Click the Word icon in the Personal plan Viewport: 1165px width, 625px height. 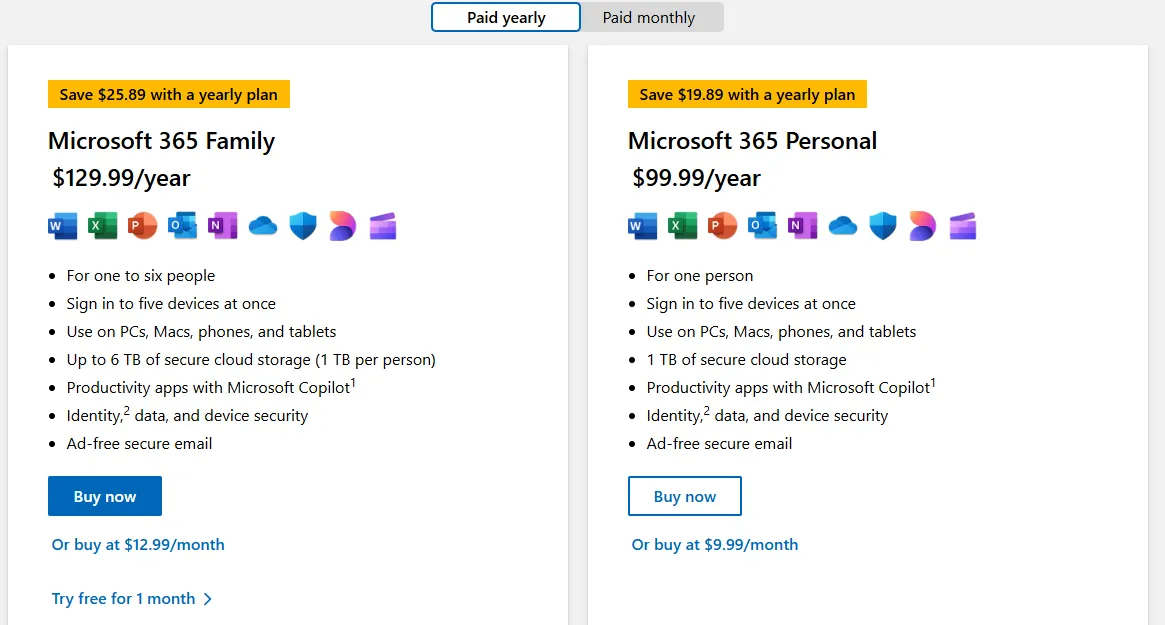642,226
